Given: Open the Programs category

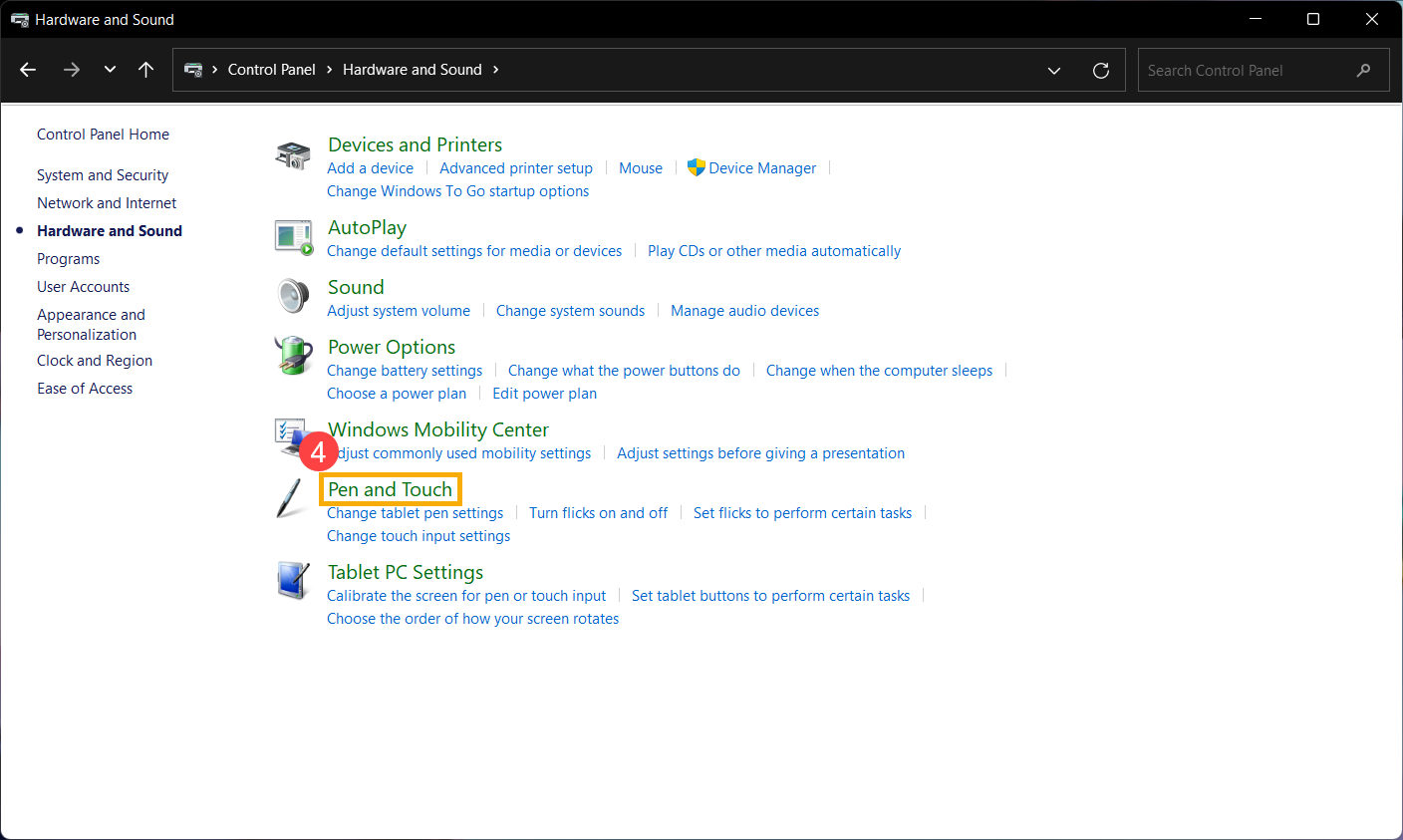Looking at the screenshot, I should point(68,259).
